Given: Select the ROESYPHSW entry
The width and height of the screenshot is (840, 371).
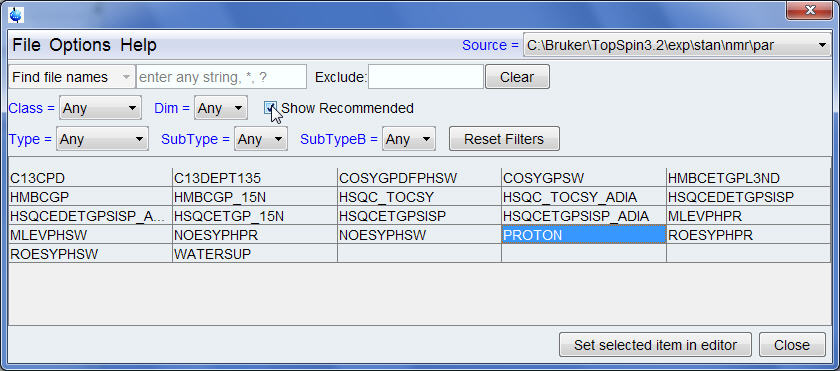Looking at the screenshot, I should (91, 253).
